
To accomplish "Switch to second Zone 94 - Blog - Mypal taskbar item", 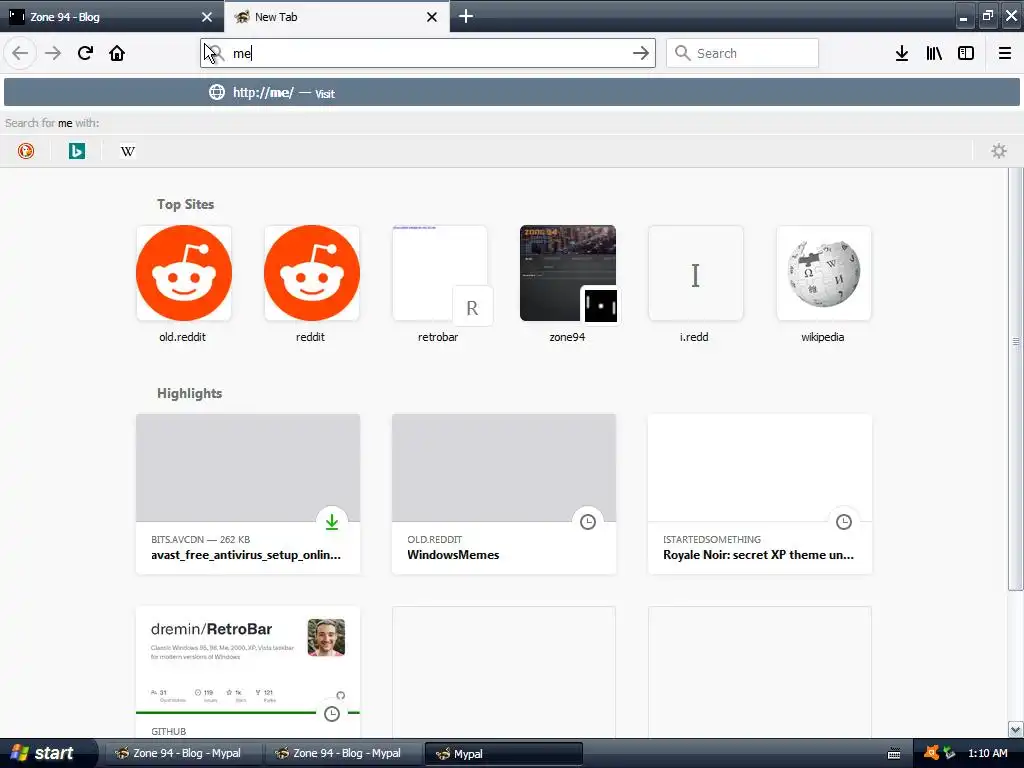I will [x=342, y=753].
